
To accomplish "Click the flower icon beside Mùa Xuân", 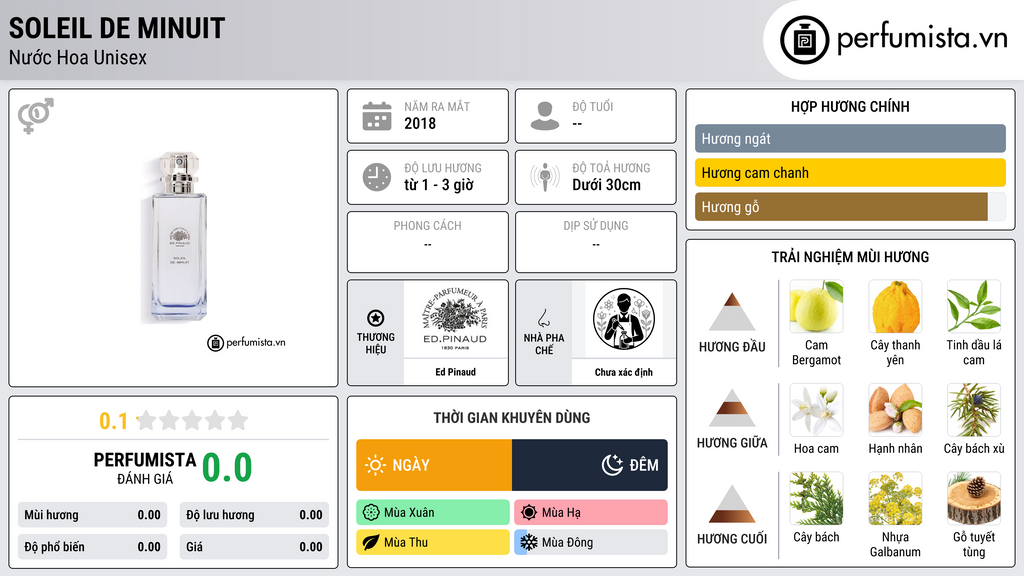I will coord(371,513).
